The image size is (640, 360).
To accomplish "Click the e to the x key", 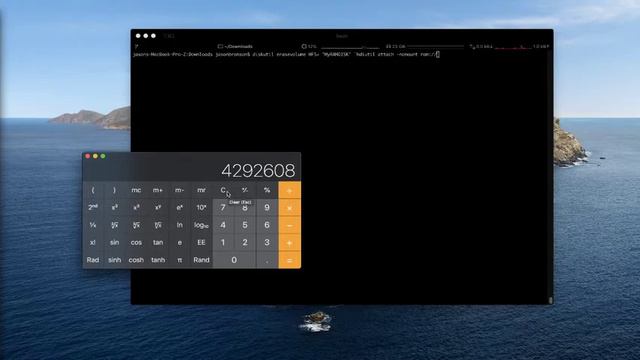I will point(179,208).
